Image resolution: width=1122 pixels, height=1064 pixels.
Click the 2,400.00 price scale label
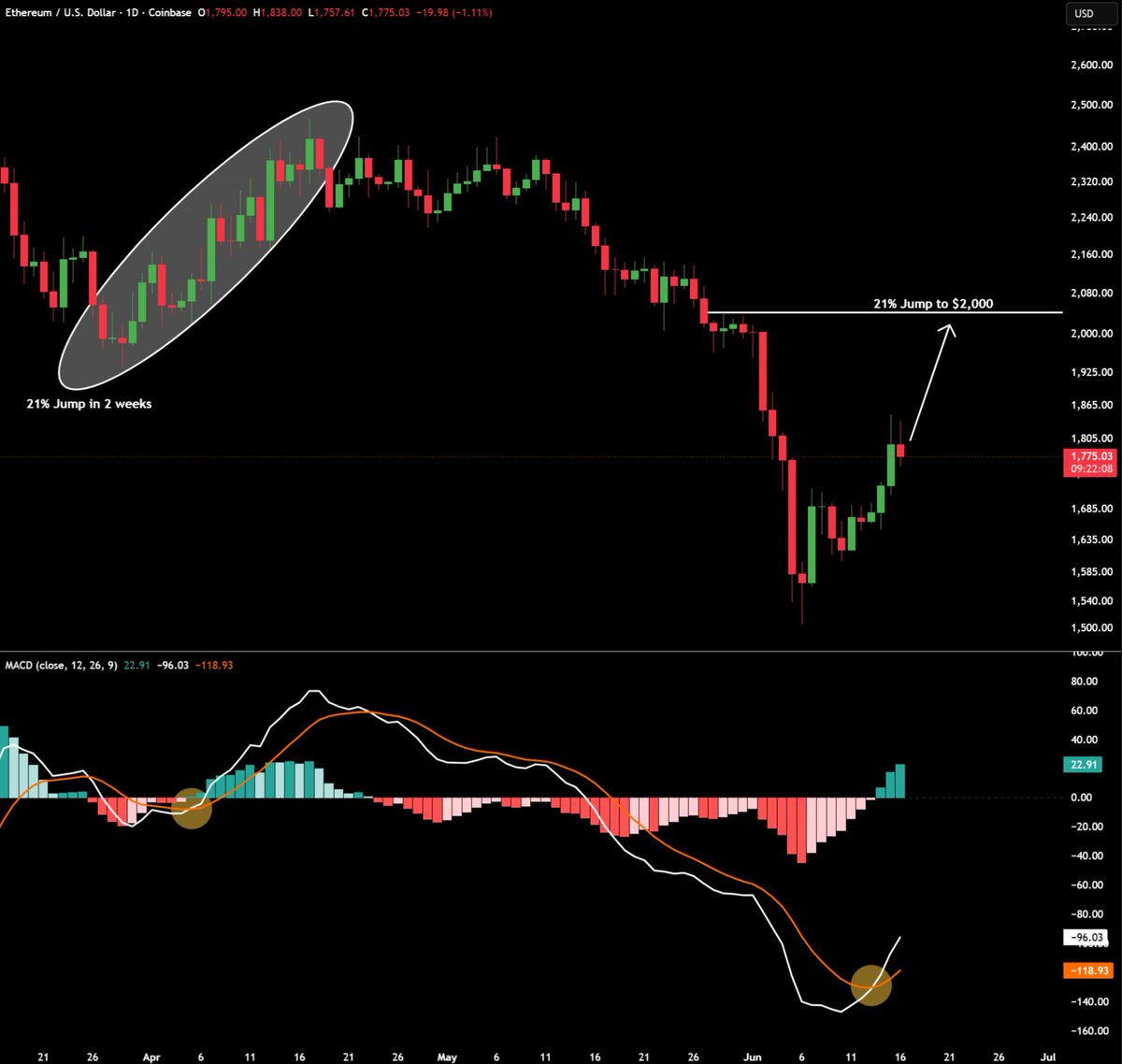(1092, 147)
